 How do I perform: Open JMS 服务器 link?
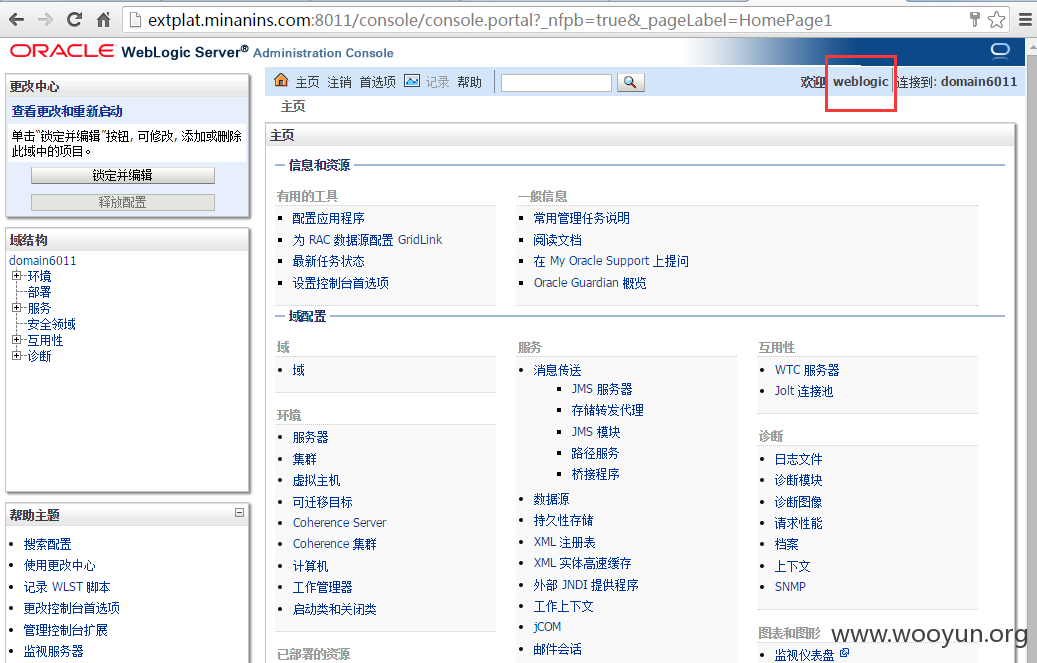tap(602, 389)
